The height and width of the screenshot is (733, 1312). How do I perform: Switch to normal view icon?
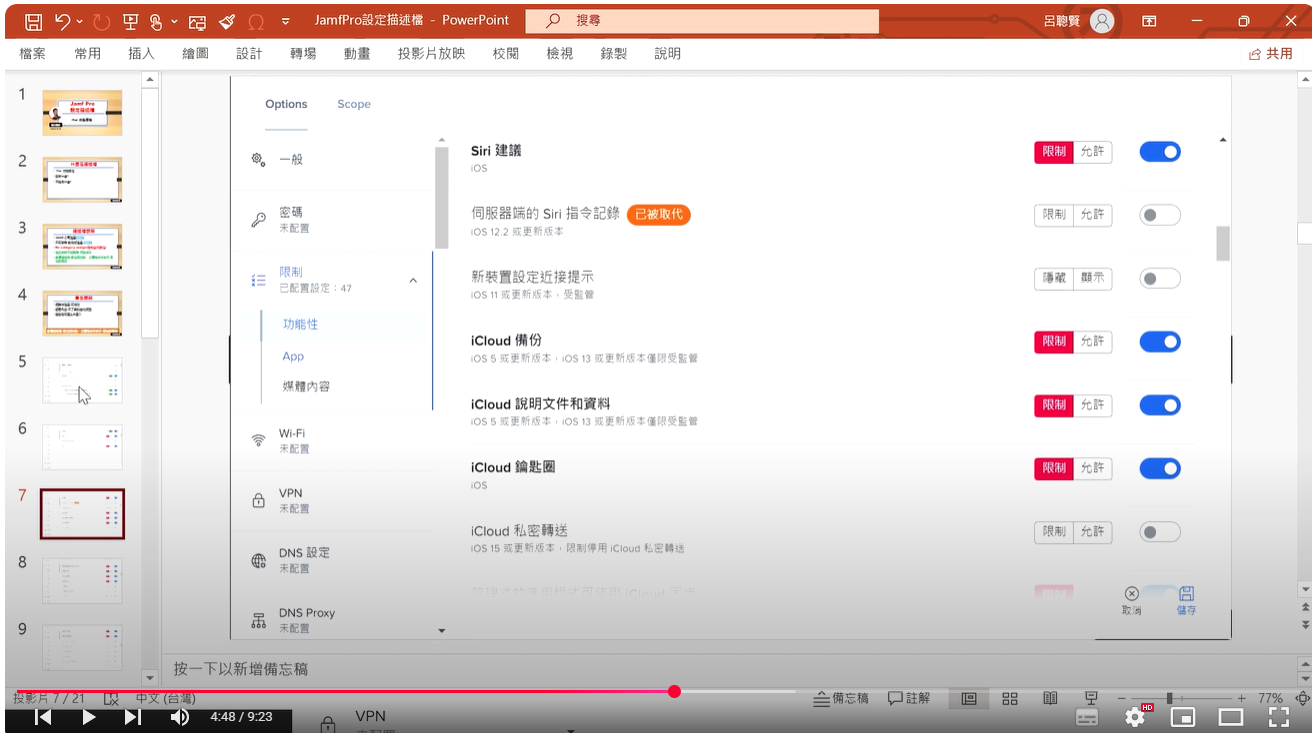(x=969, y=698)
